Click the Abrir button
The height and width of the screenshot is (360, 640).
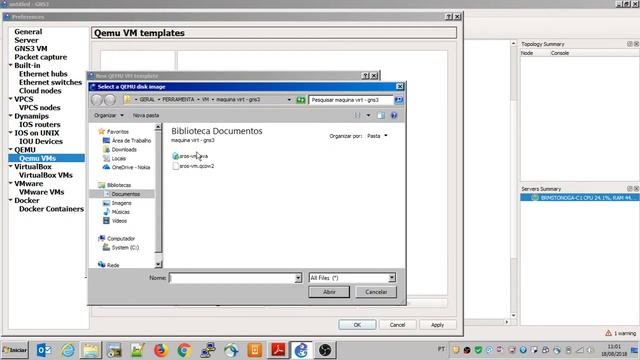click(329, 292)
